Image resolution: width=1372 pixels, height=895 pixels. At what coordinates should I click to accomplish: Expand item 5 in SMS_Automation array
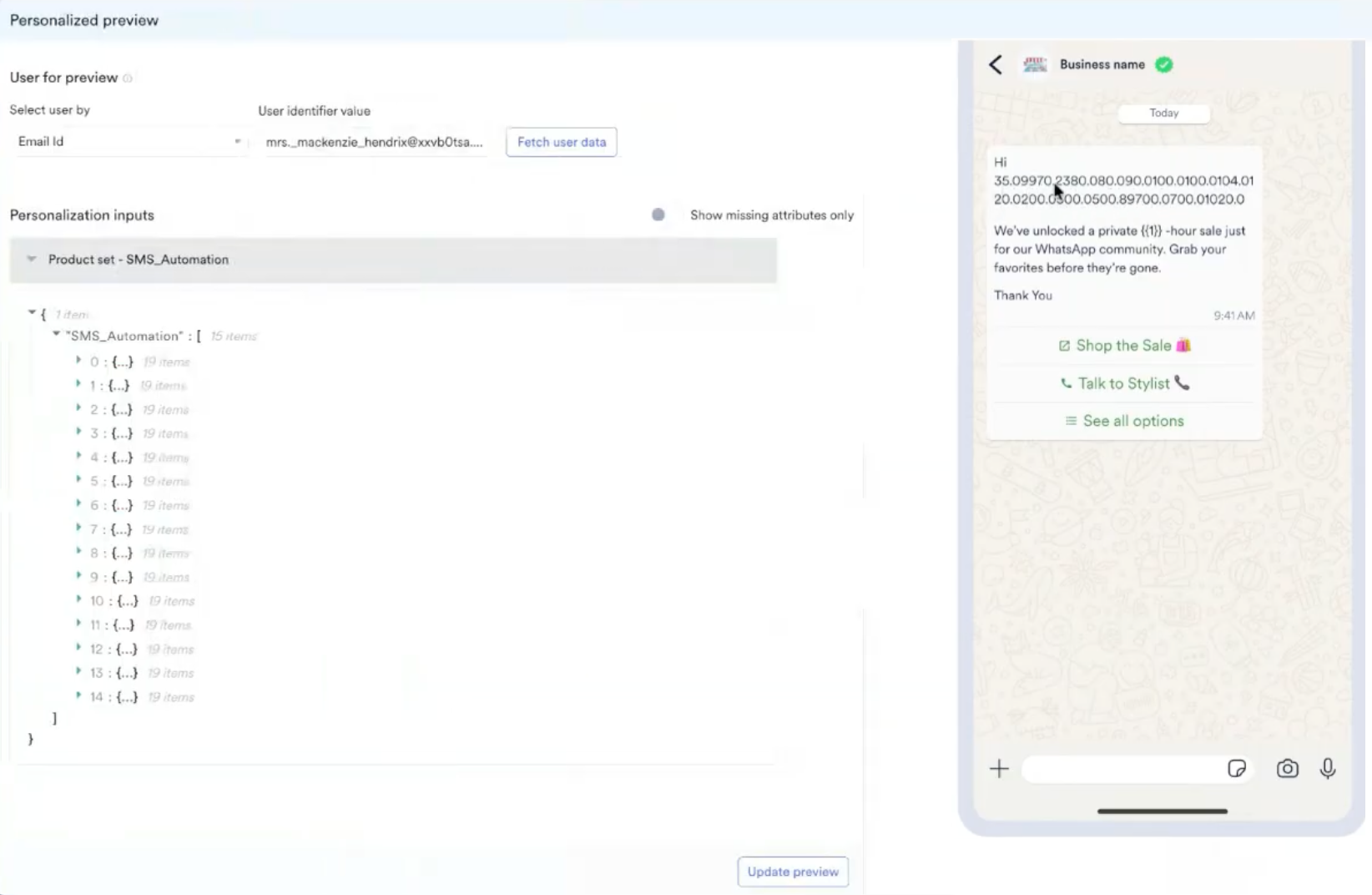[78, 480]
